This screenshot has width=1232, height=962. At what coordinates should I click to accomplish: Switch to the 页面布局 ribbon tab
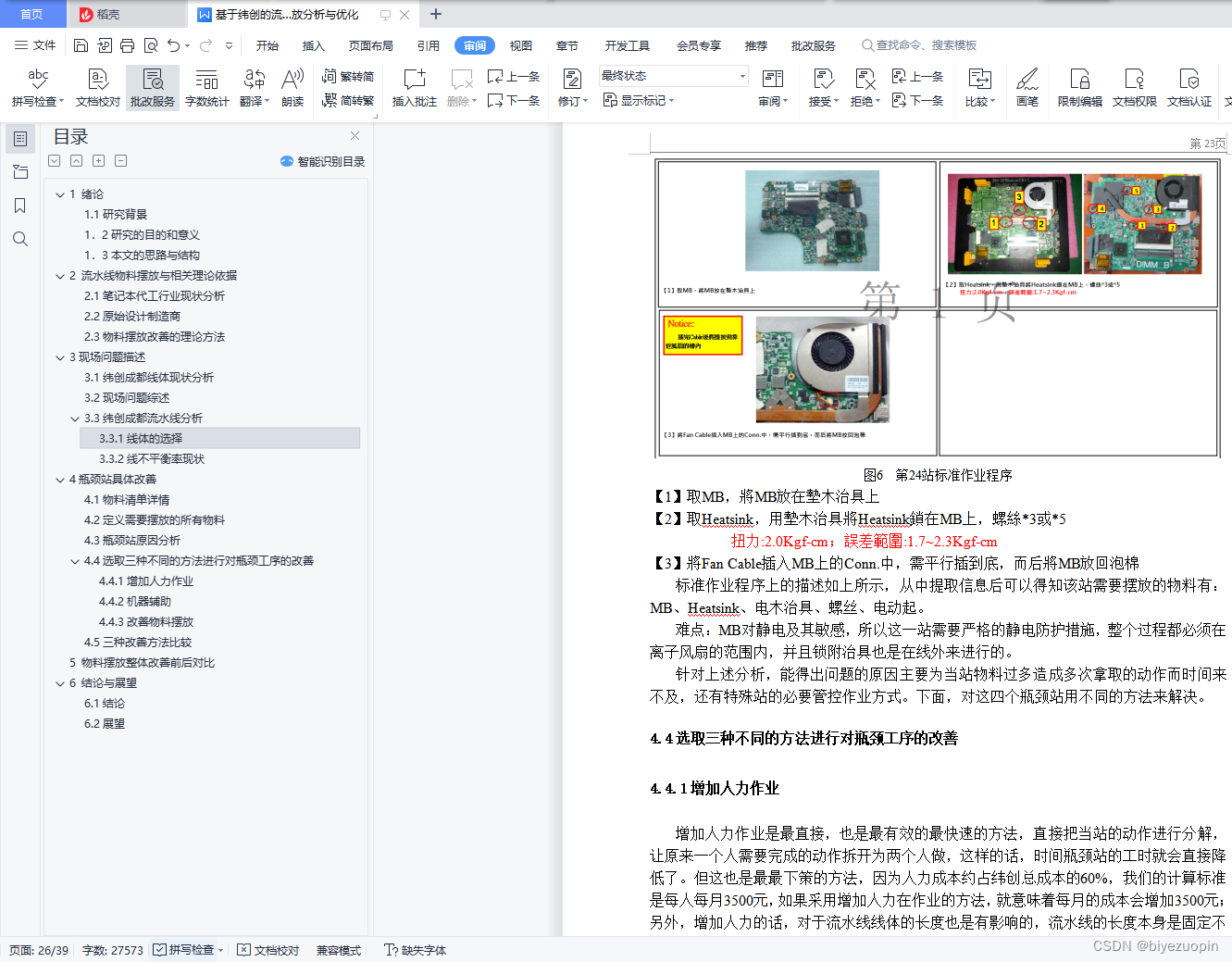tap(371, 45)
